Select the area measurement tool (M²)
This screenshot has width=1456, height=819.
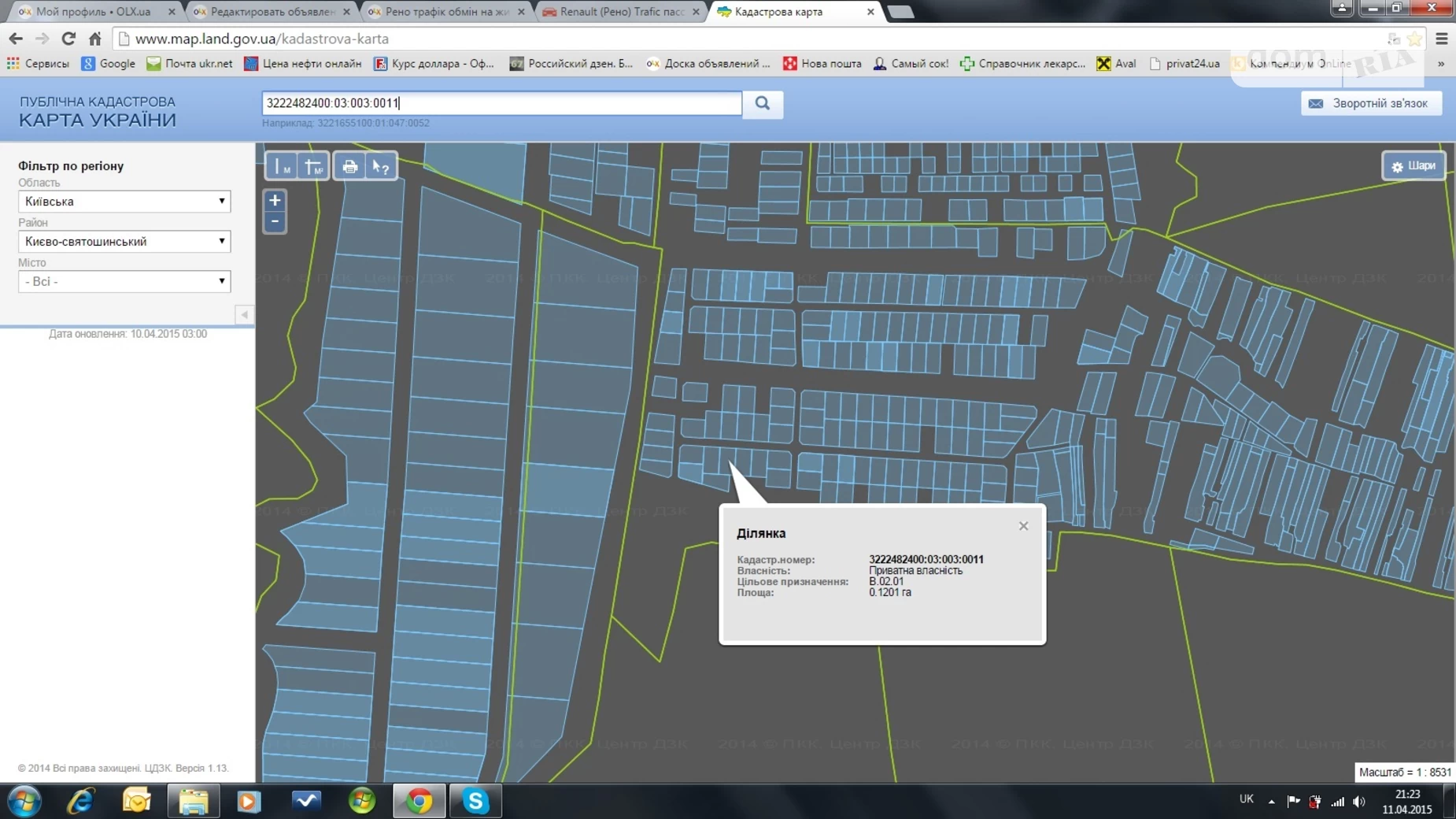314,166
